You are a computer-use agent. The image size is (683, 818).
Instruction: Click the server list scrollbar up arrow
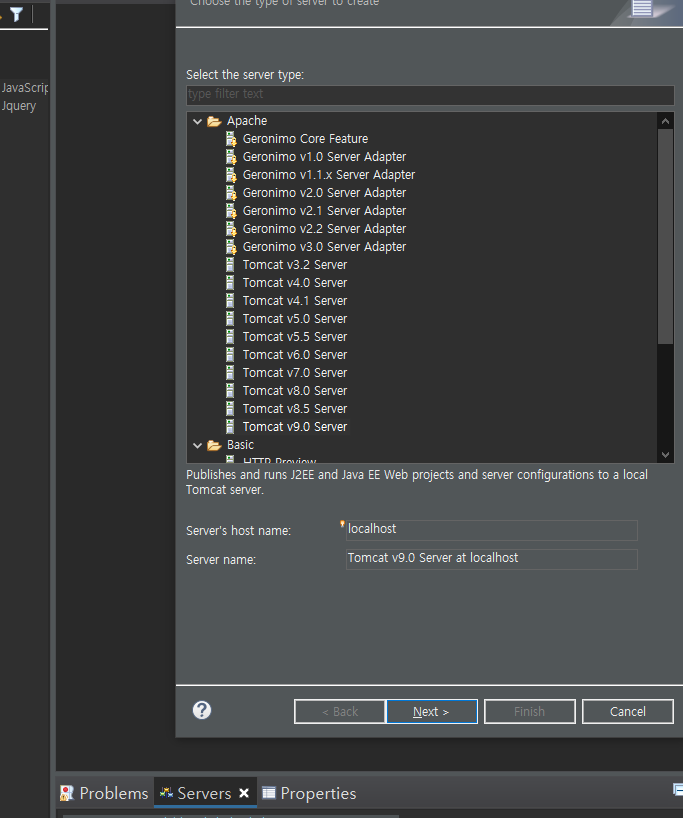[x=665, y=122]
